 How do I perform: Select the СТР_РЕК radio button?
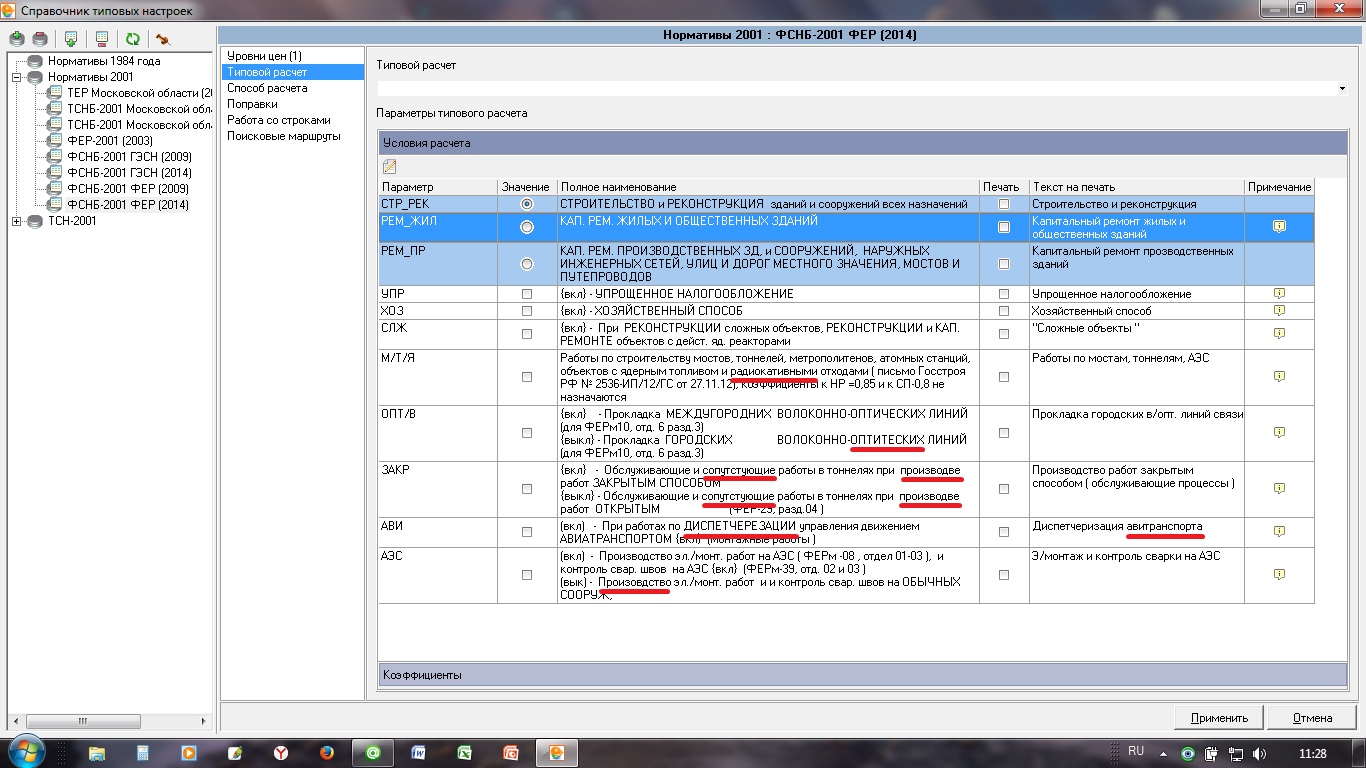(x=527, y=204)
